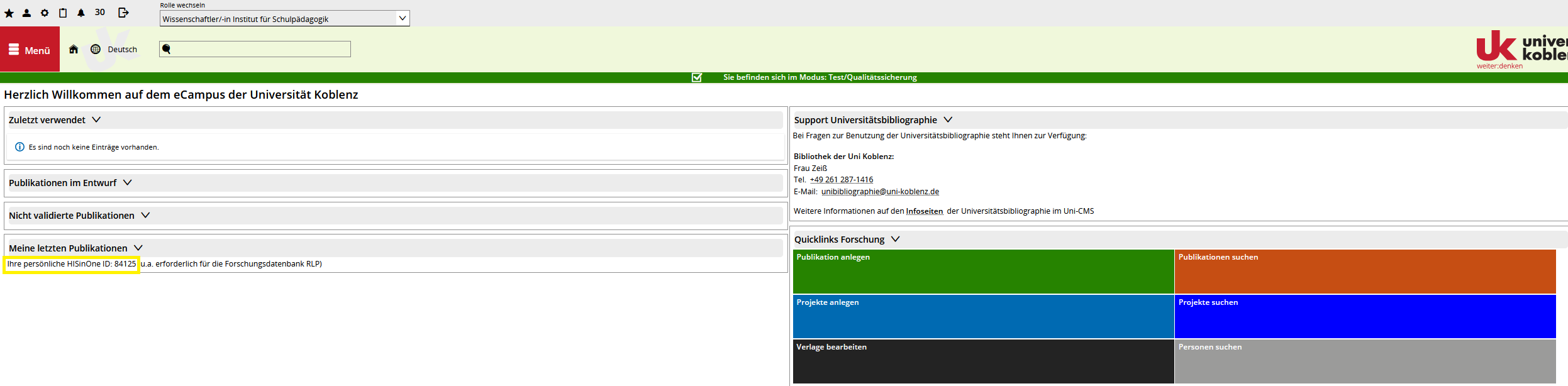Expand Publikationen im Entwurf section

click(x=128, y=183)
